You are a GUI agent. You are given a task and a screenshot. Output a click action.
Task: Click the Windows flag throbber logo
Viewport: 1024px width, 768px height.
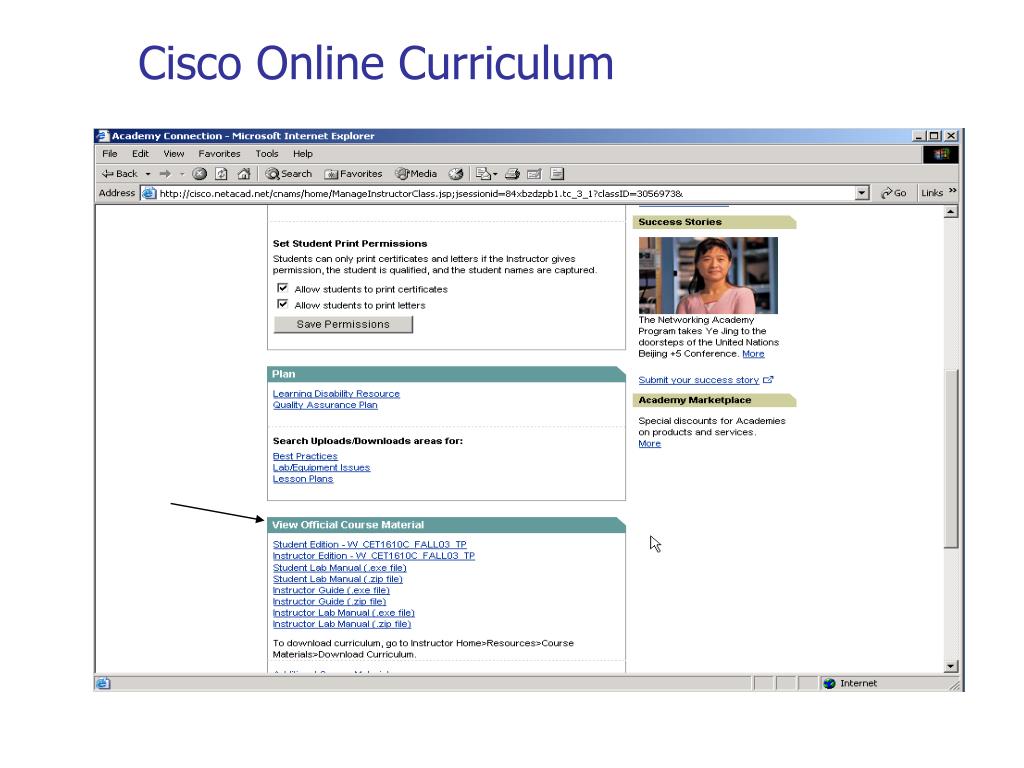click(941, 154)
